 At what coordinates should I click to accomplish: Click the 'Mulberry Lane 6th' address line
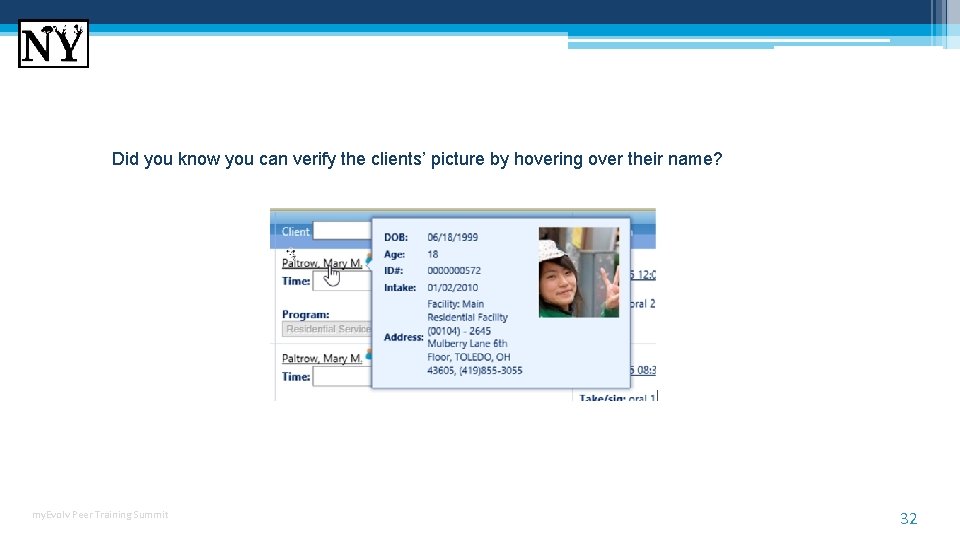(x=467, y=343)
